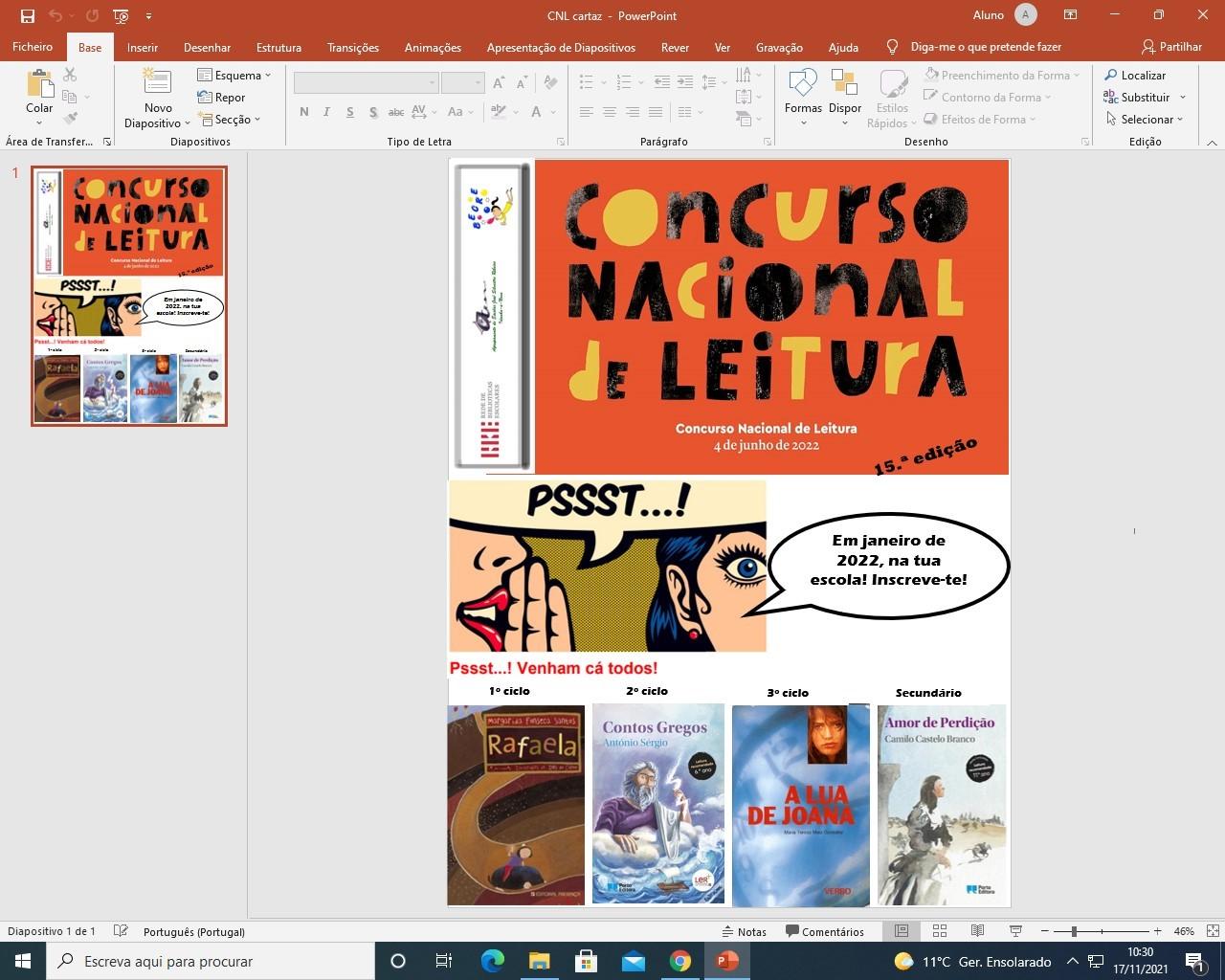Start Slide Show from status bar icon
Viewport: 1225px width, 980px height.
click(x=1015, y=931)
